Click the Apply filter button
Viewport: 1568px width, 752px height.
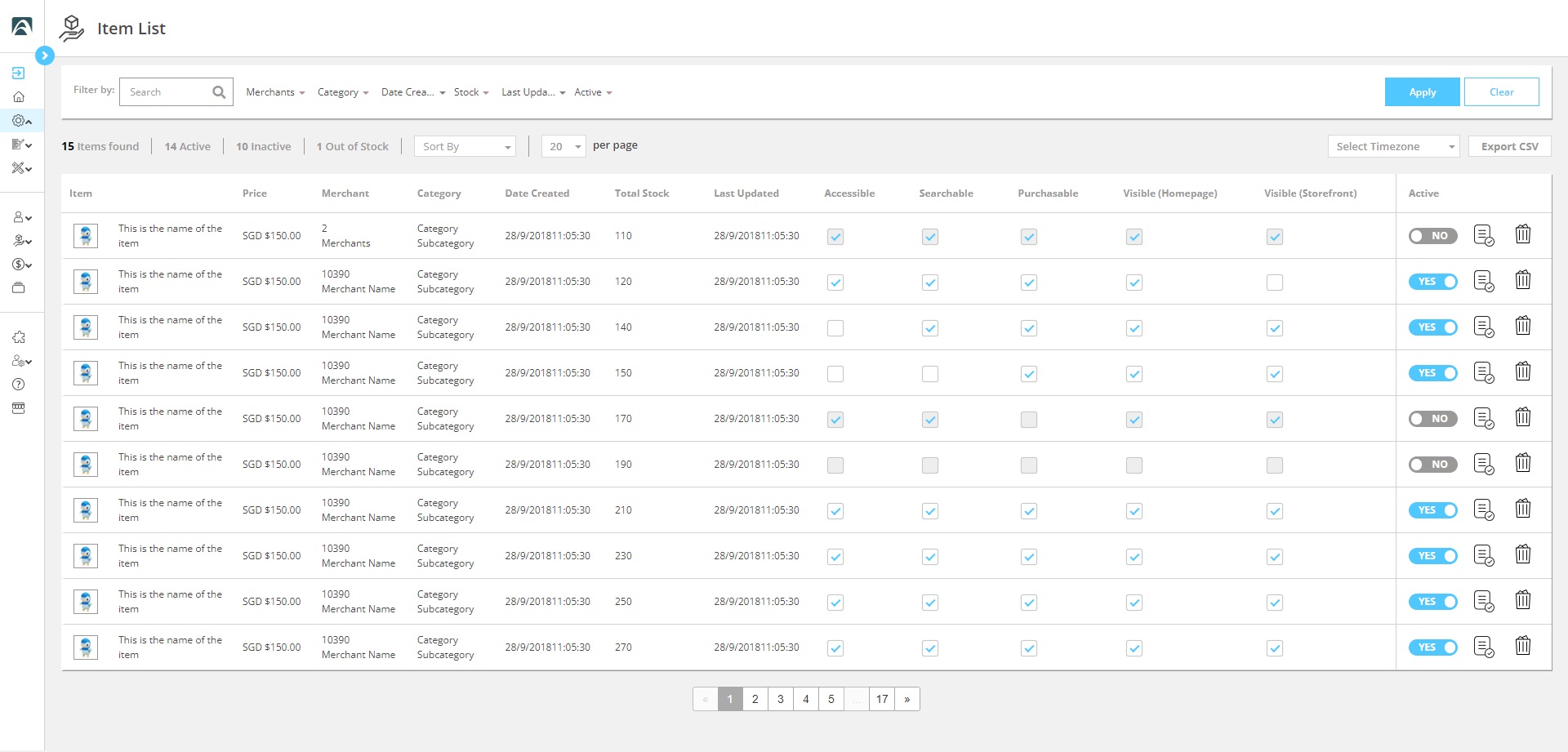(x=1422, y=92)
